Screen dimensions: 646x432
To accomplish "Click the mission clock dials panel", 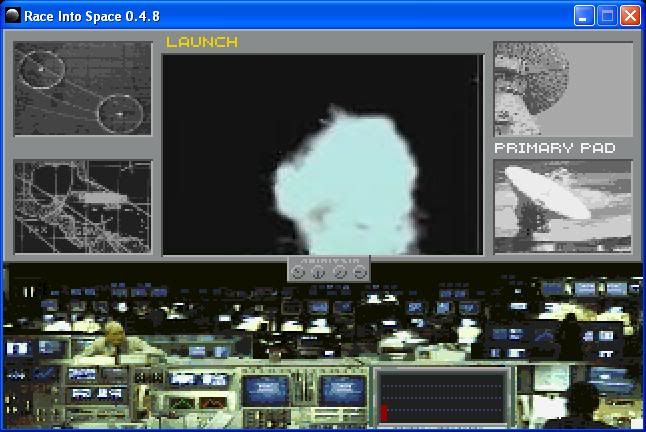I will tap(328, 269).
